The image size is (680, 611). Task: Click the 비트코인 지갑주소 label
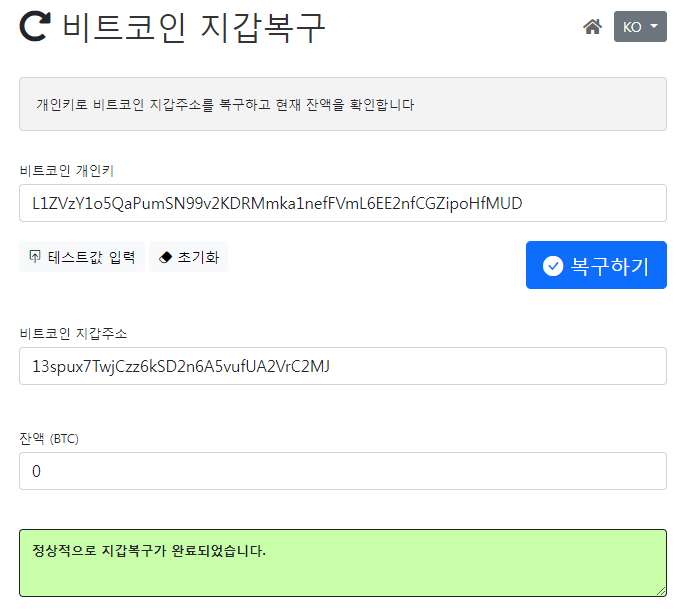pyautogui.click(x=73, y=333)
